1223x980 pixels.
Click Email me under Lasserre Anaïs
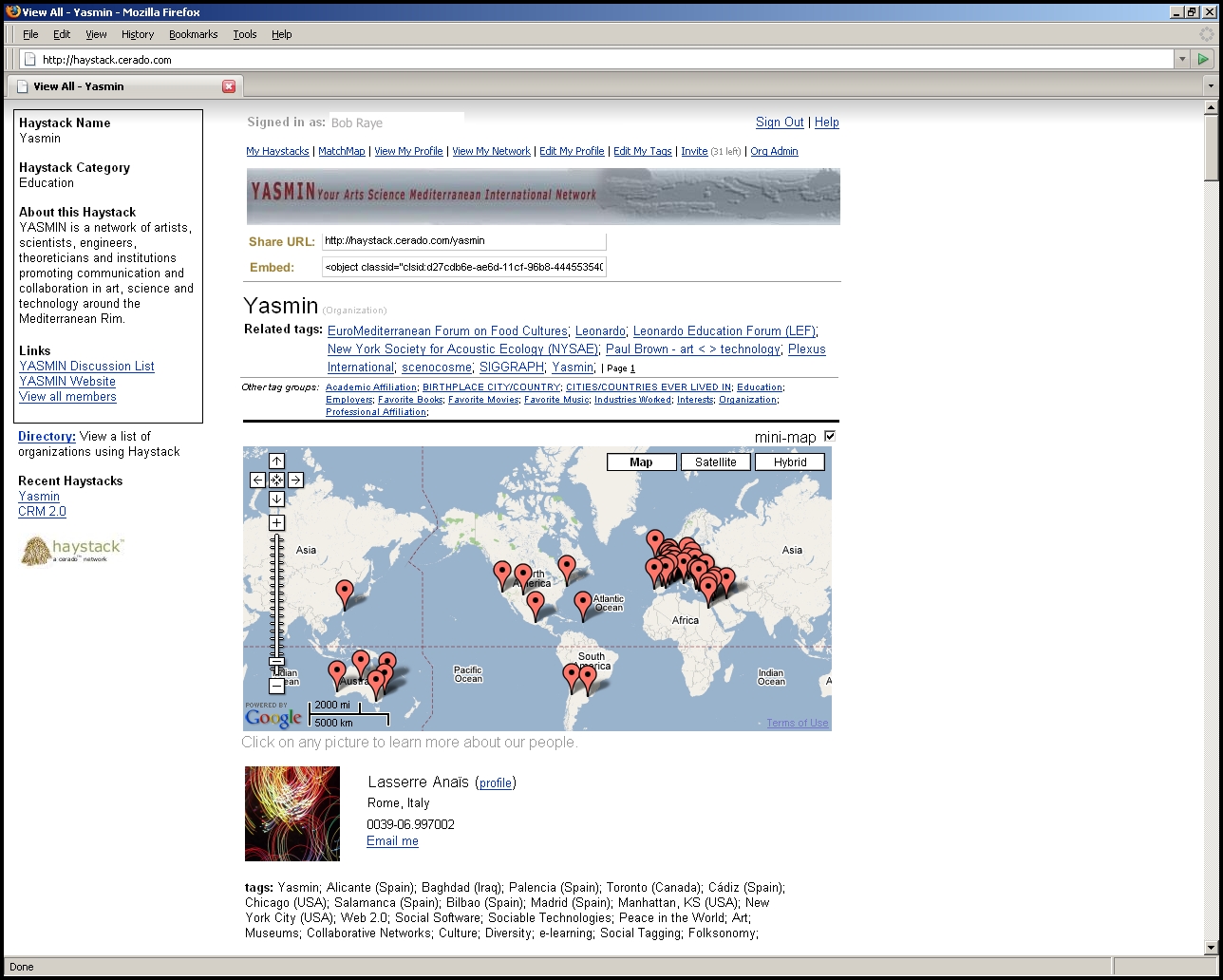[392, 841]
